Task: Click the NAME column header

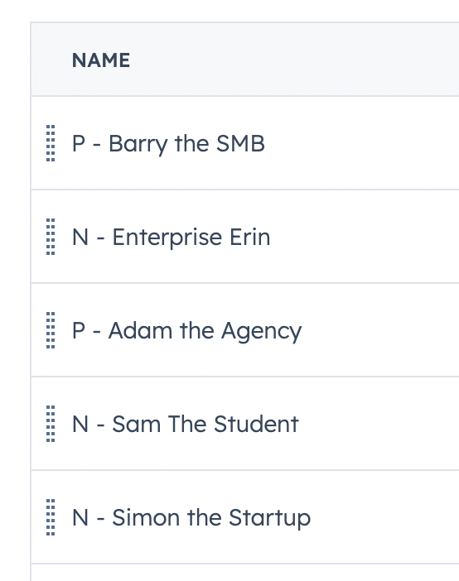Action: (101, 60)
